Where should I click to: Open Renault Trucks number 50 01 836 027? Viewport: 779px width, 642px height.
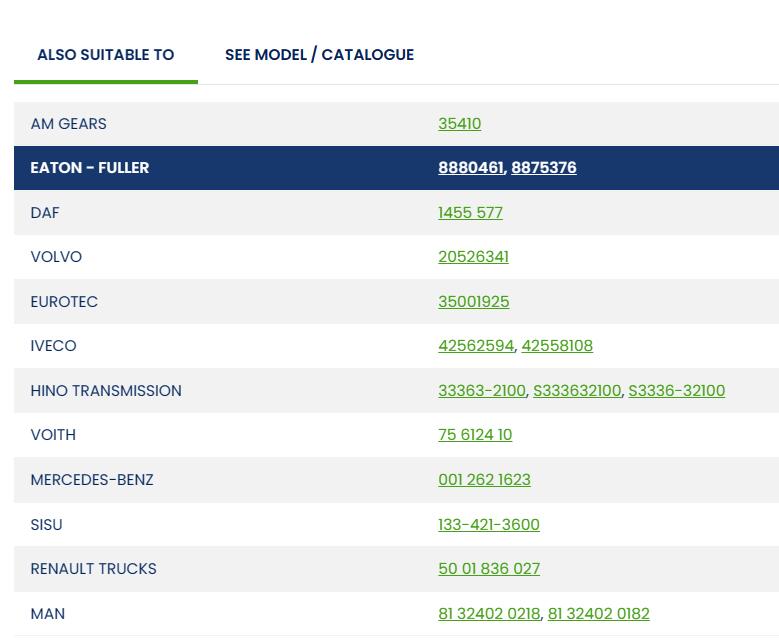[x=489, y=569]
